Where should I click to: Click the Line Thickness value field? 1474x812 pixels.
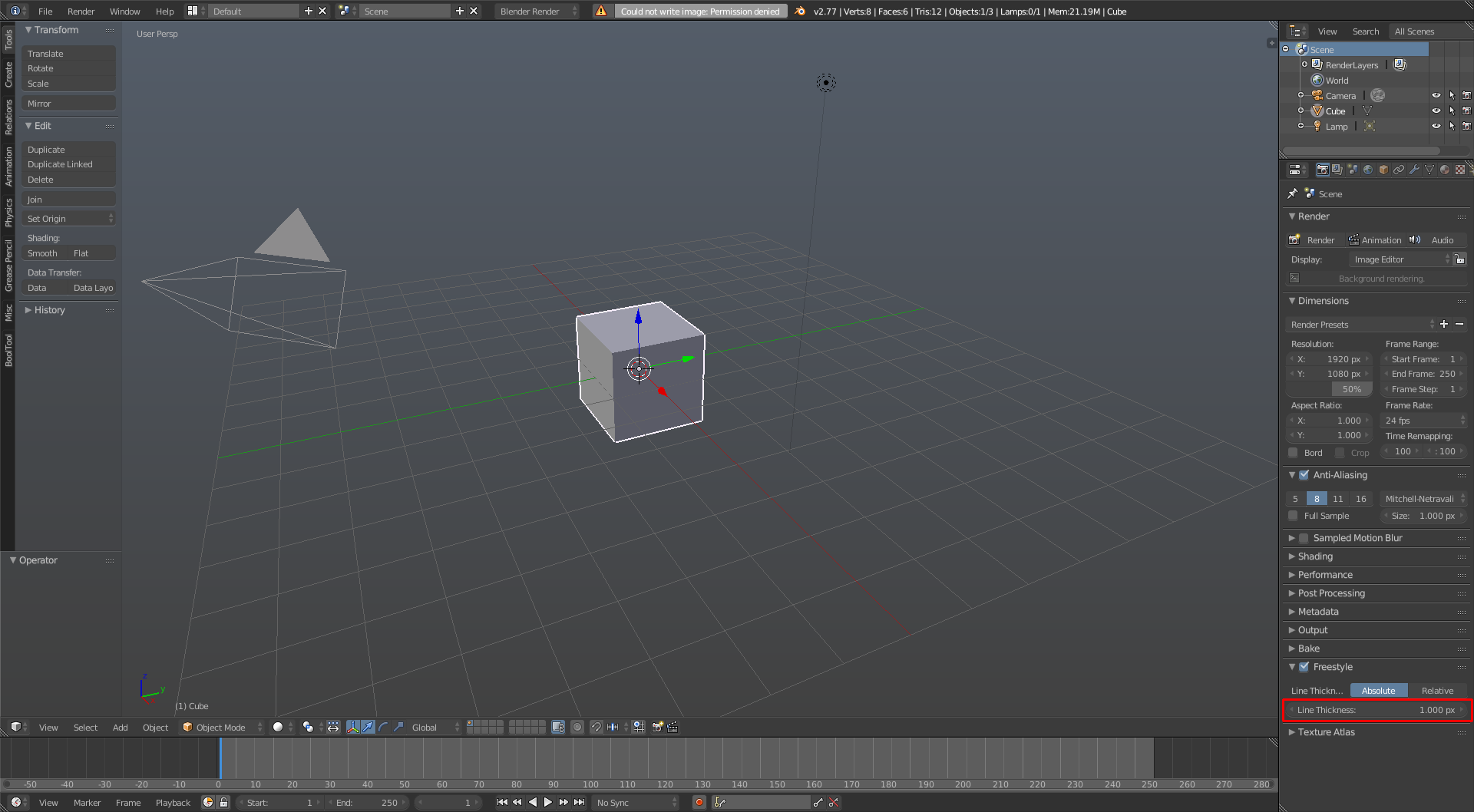click(x=1376, y=710)
